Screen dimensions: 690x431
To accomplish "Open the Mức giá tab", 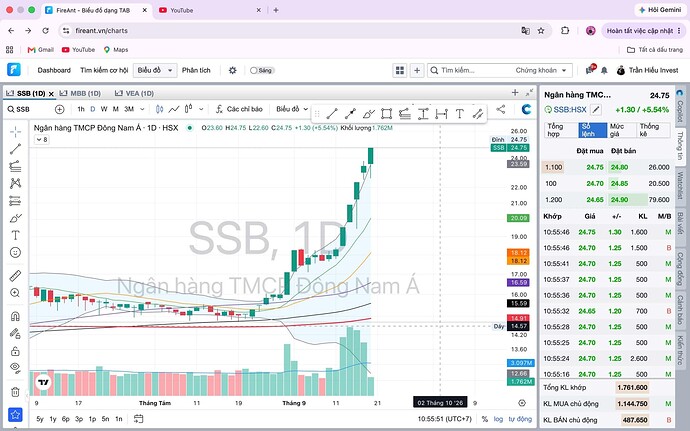I will pyautogui.click(x=621, y=130).
